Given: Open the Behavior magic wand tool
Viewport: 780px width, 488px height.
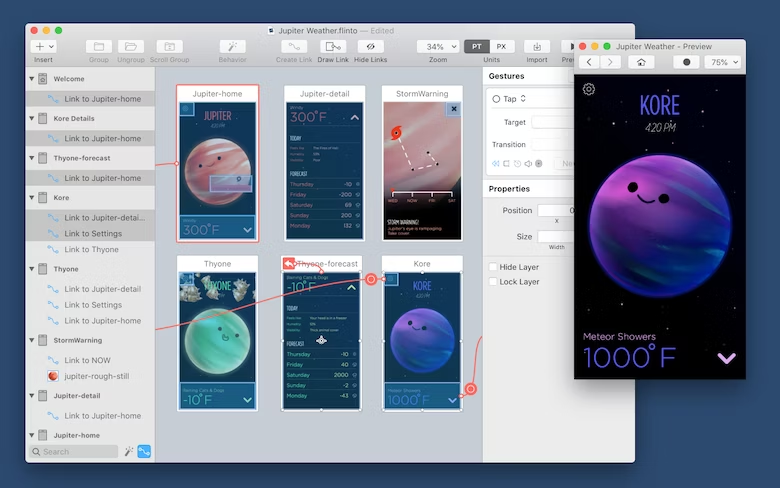Looking at the screenshot, I should pyautogui.click(x=232, y=47).
